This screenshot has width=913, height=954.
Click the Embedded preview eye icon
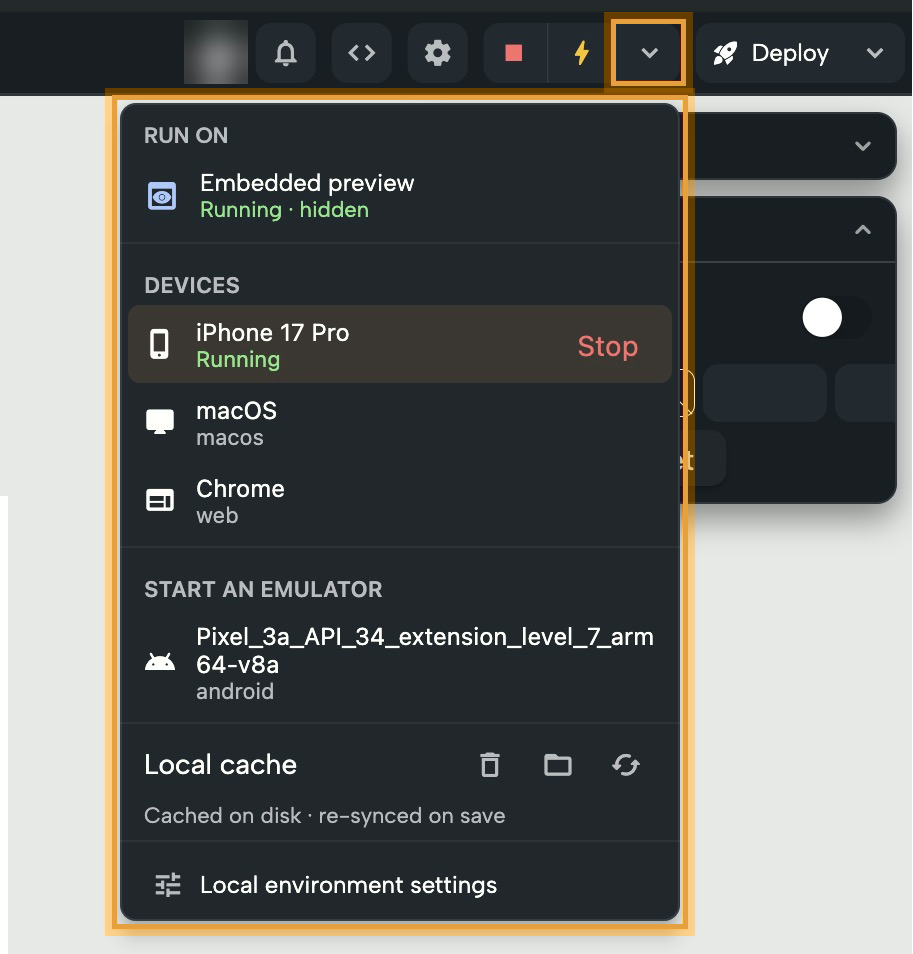tap(162, 197)
